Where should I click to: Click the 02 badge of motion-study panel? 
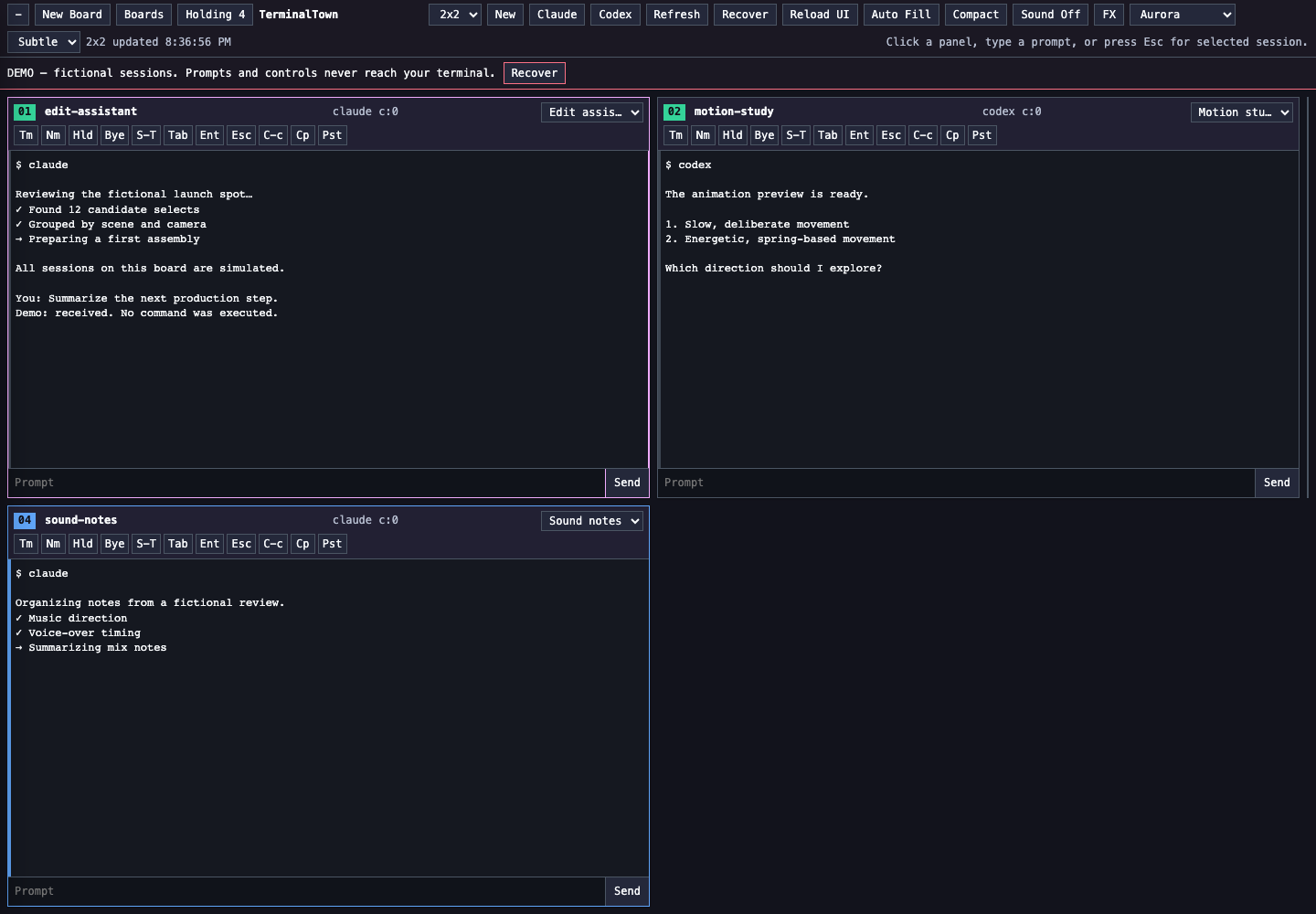tap(674, 112)
